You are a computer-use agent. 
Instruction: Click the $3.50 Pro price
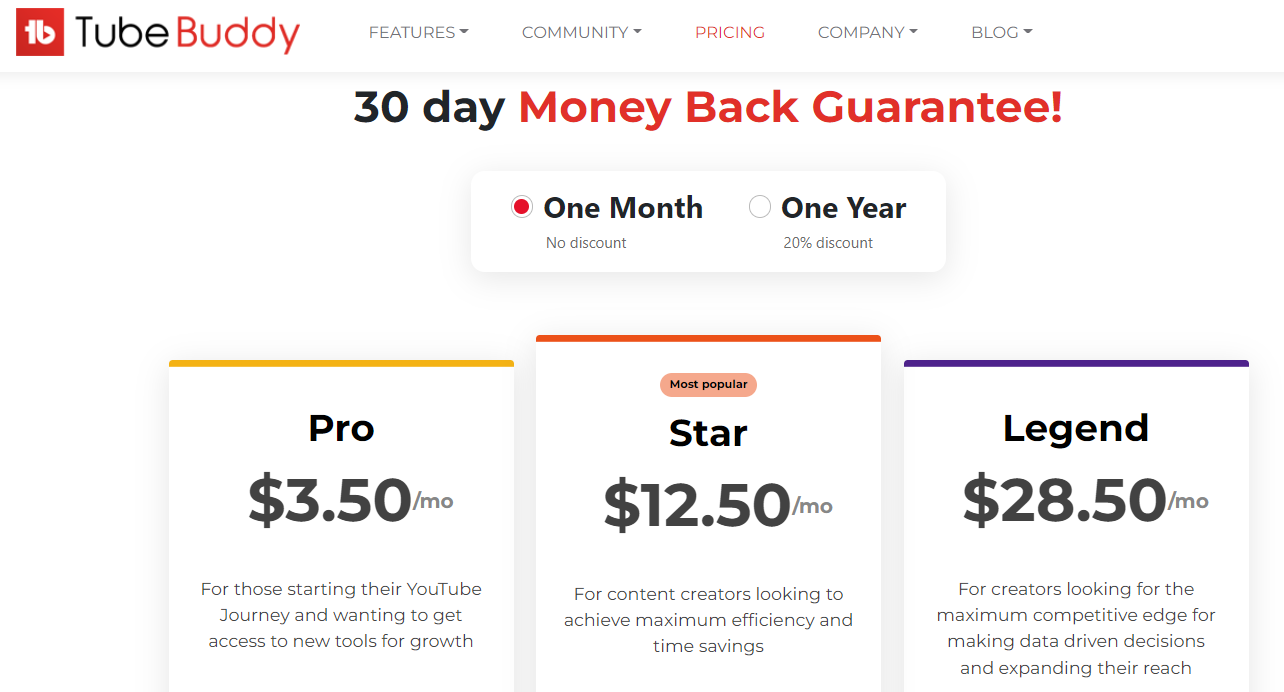point(330,500)
